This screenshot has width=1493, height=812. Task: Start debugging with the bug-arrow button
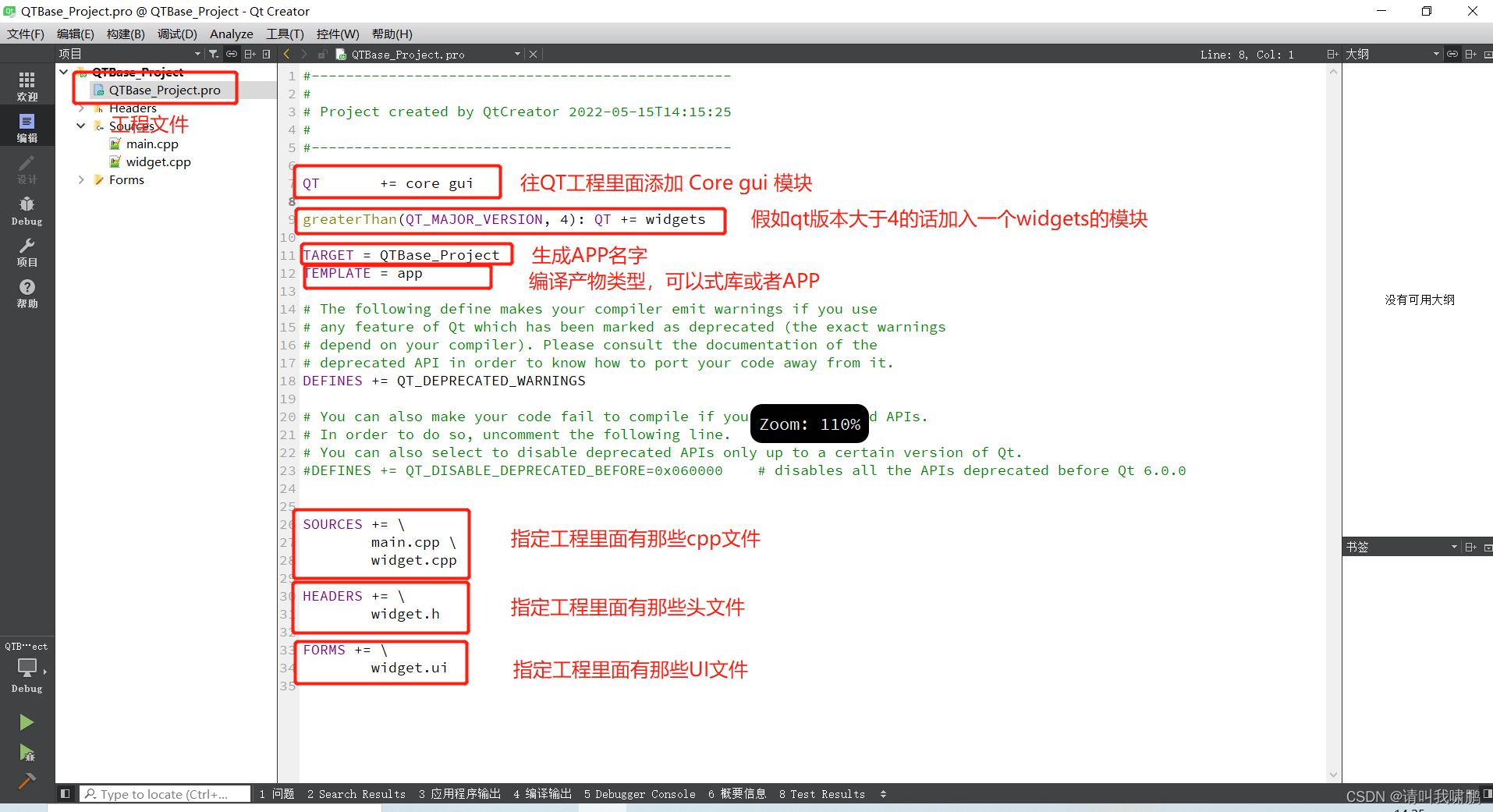click(x=27, y=753)
